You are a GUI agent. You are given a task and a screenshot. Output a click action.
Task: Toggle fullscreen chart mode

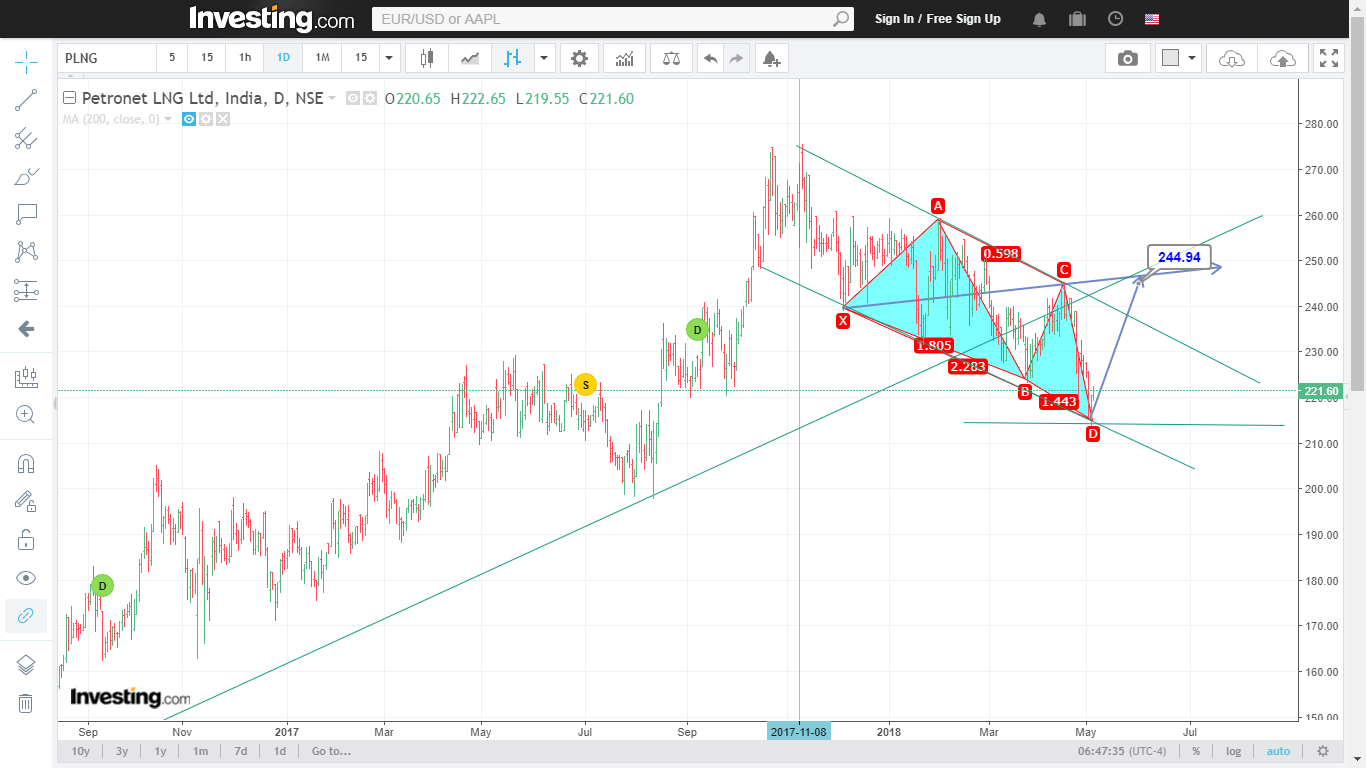click(x=1329, y=58)
